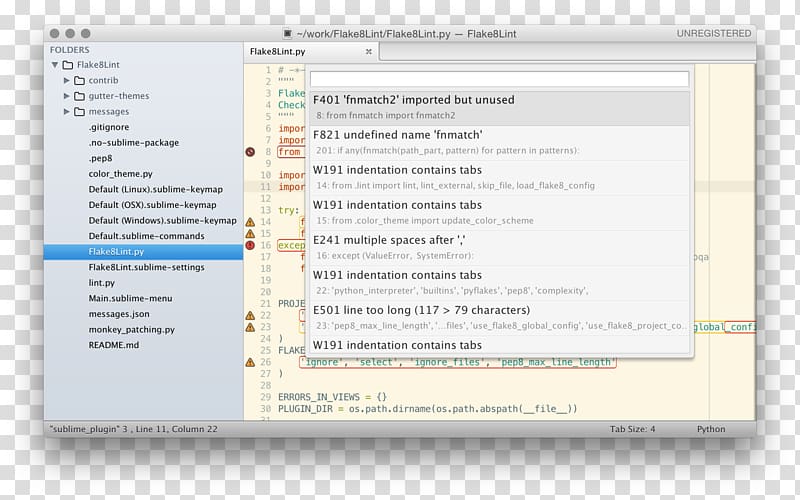Click the PLUGIN_DIR line of code
This screenshot has width=800, height=500.
click(428, 409)
